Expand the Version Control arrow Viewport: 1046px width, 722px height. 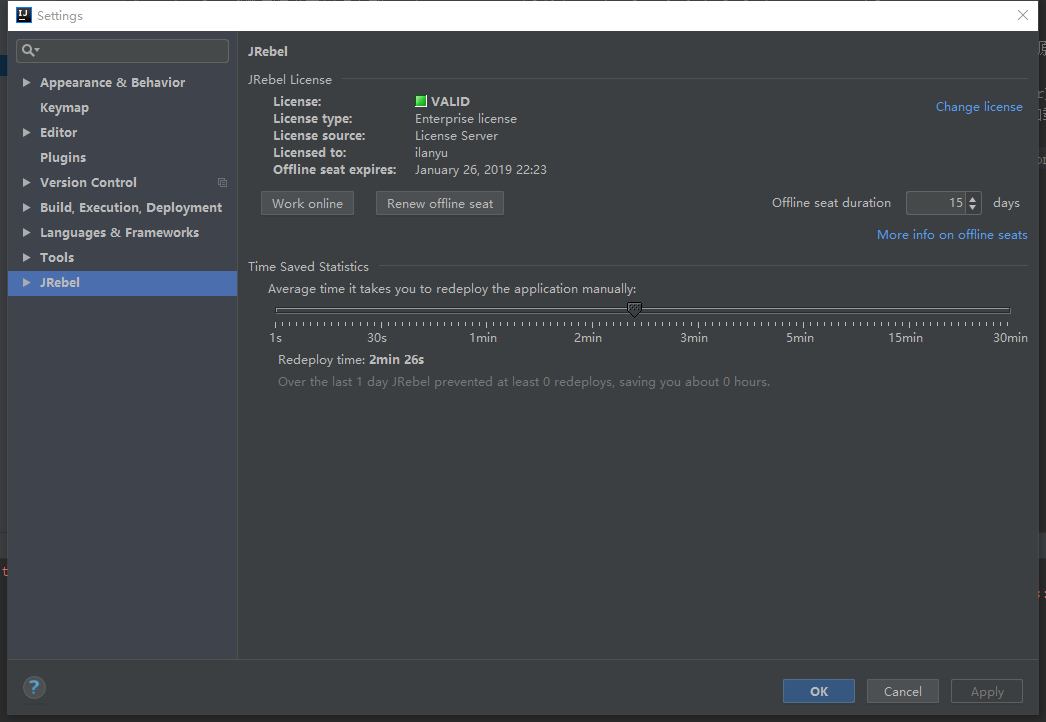tap(27, 183)
